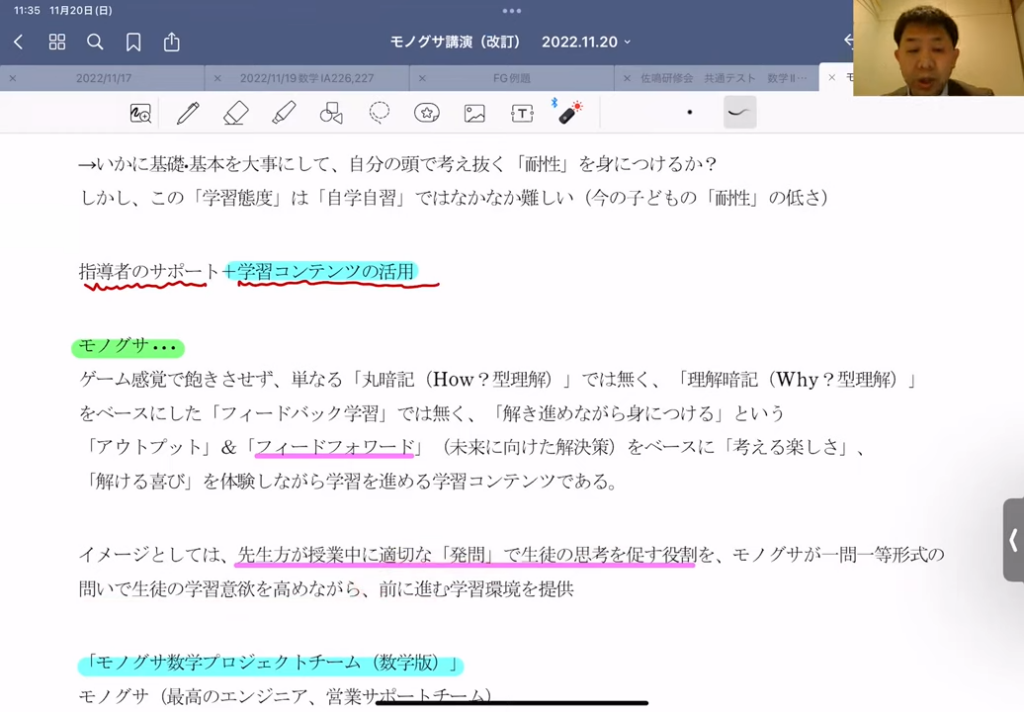Viewport: 1024px width, 712px height.
Task: Select the Shapes tool
Action: 331,113
